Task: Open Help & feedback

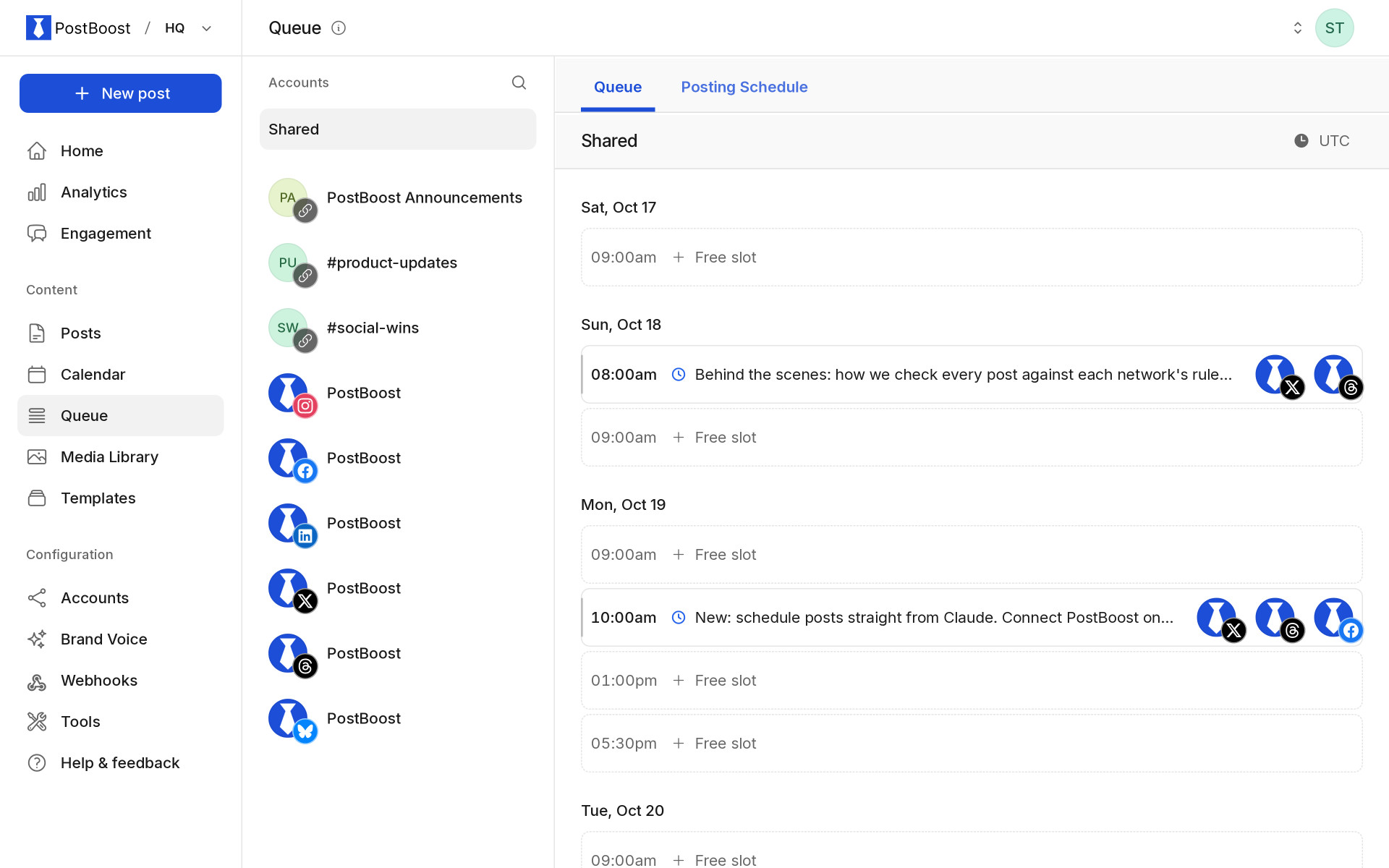Action: [x=120, y=762]
